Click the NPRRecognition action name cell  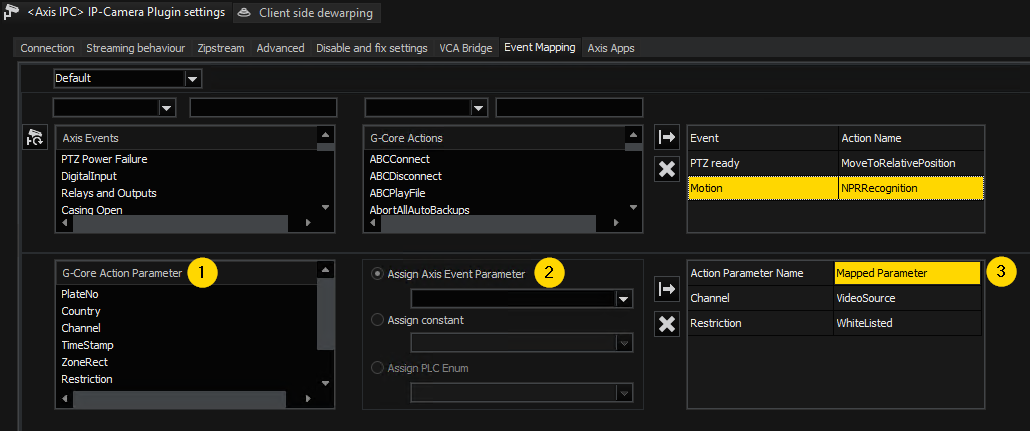(911, 188)
